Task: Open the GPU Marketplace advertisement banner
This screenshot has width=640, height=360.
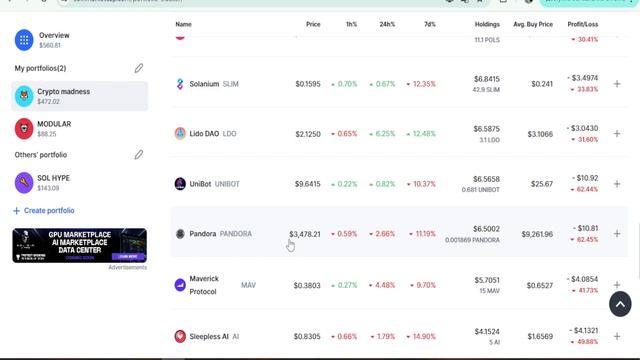Action: [80, 245]
